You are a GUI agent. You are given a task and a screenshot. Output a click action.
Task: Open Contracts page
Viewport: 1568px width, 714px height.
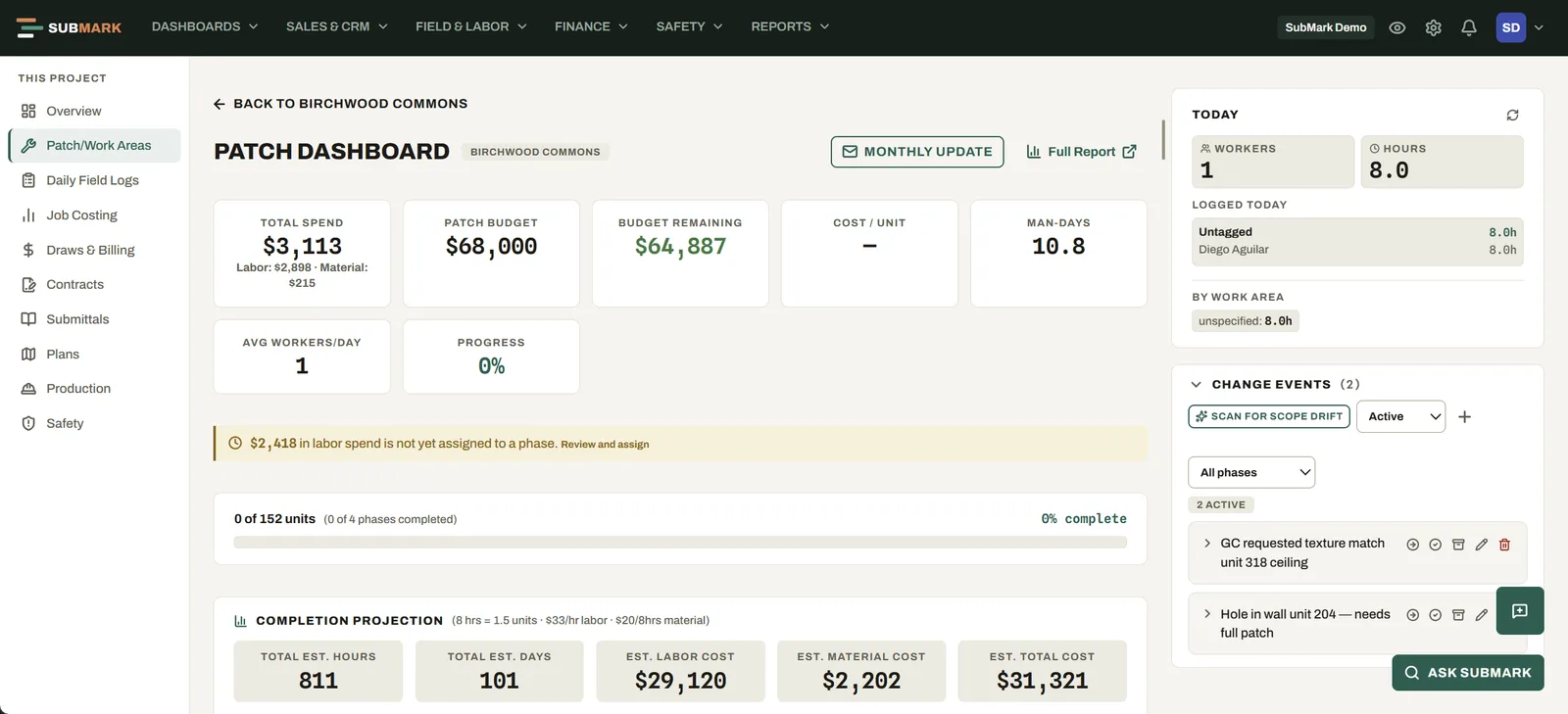click(x=94, y=284)
